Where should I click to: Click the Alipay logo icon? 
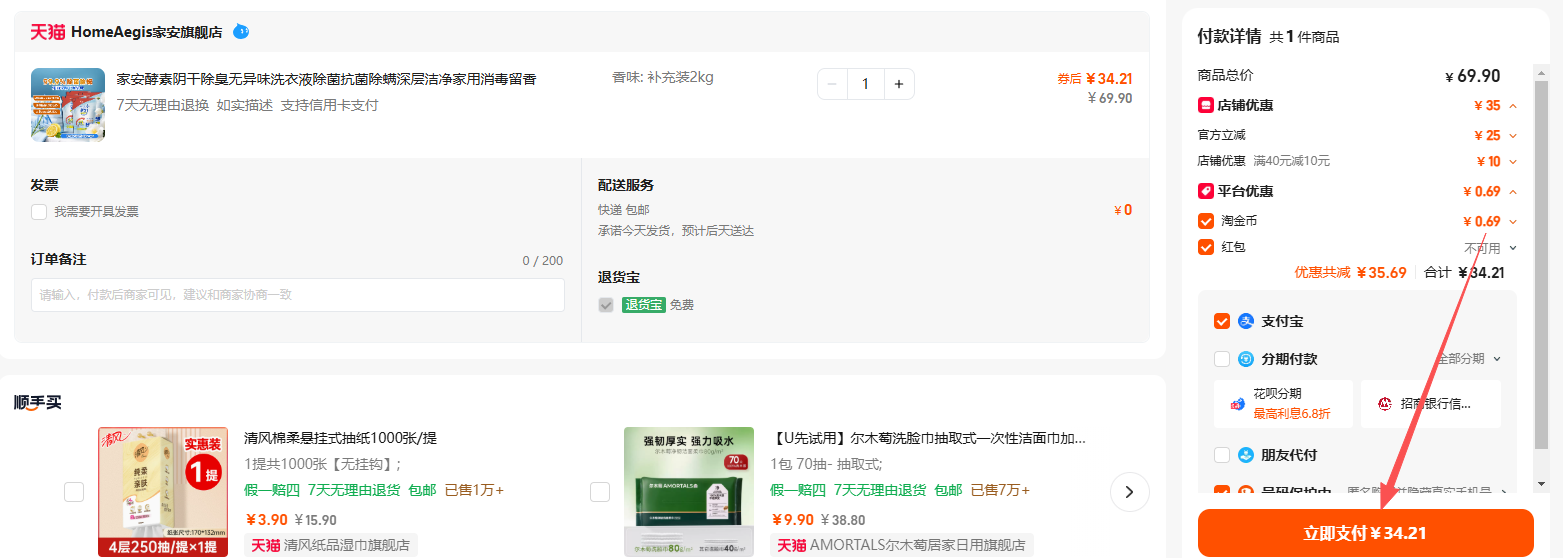click(1246, 321)
